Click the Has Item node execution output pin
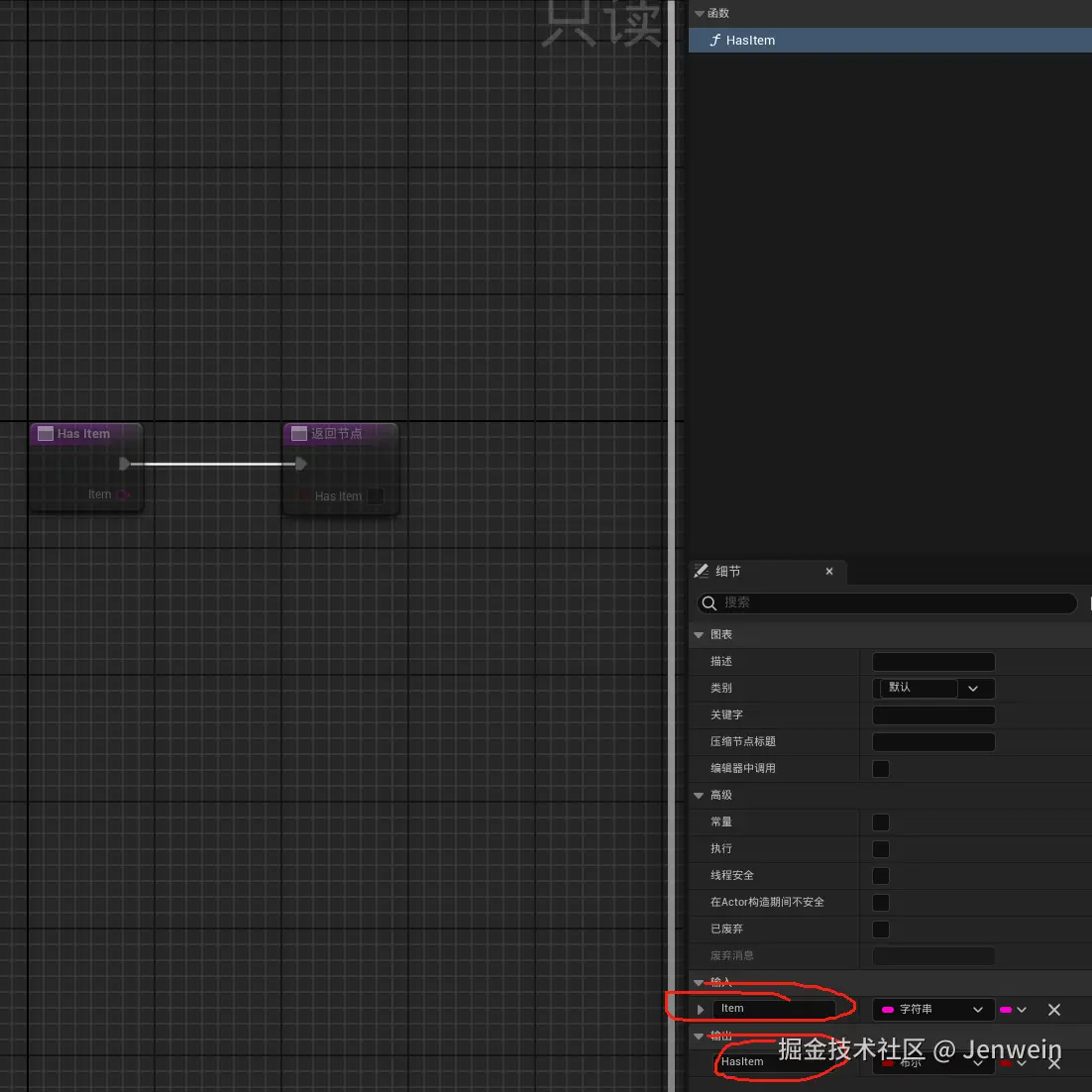Screen dimensions: 1092x1092 [x=124, y=464]
